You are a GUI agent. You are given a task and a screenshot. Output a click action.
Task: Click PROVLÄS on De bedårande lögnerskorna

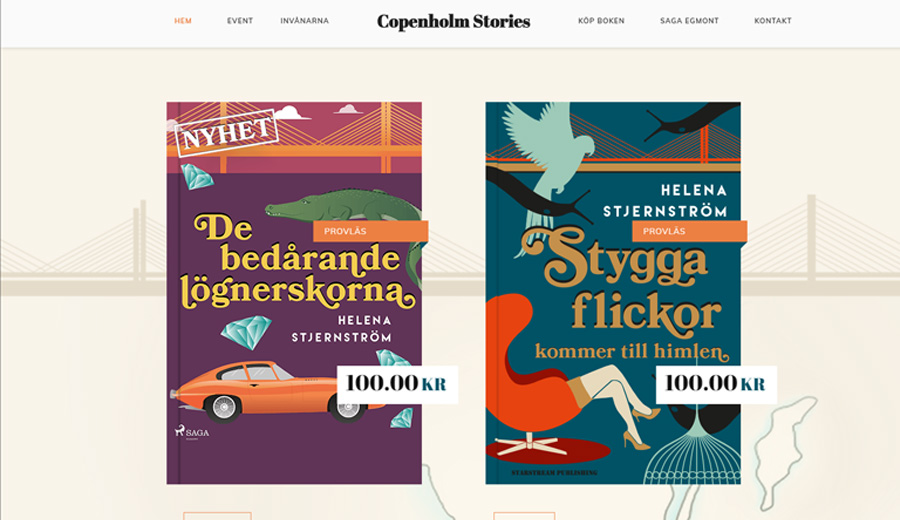click(370, 231)
